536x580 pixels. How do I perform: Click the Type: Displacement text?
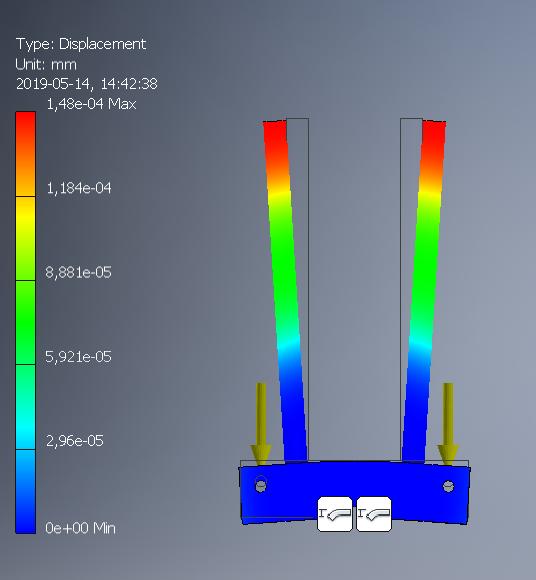81,44
